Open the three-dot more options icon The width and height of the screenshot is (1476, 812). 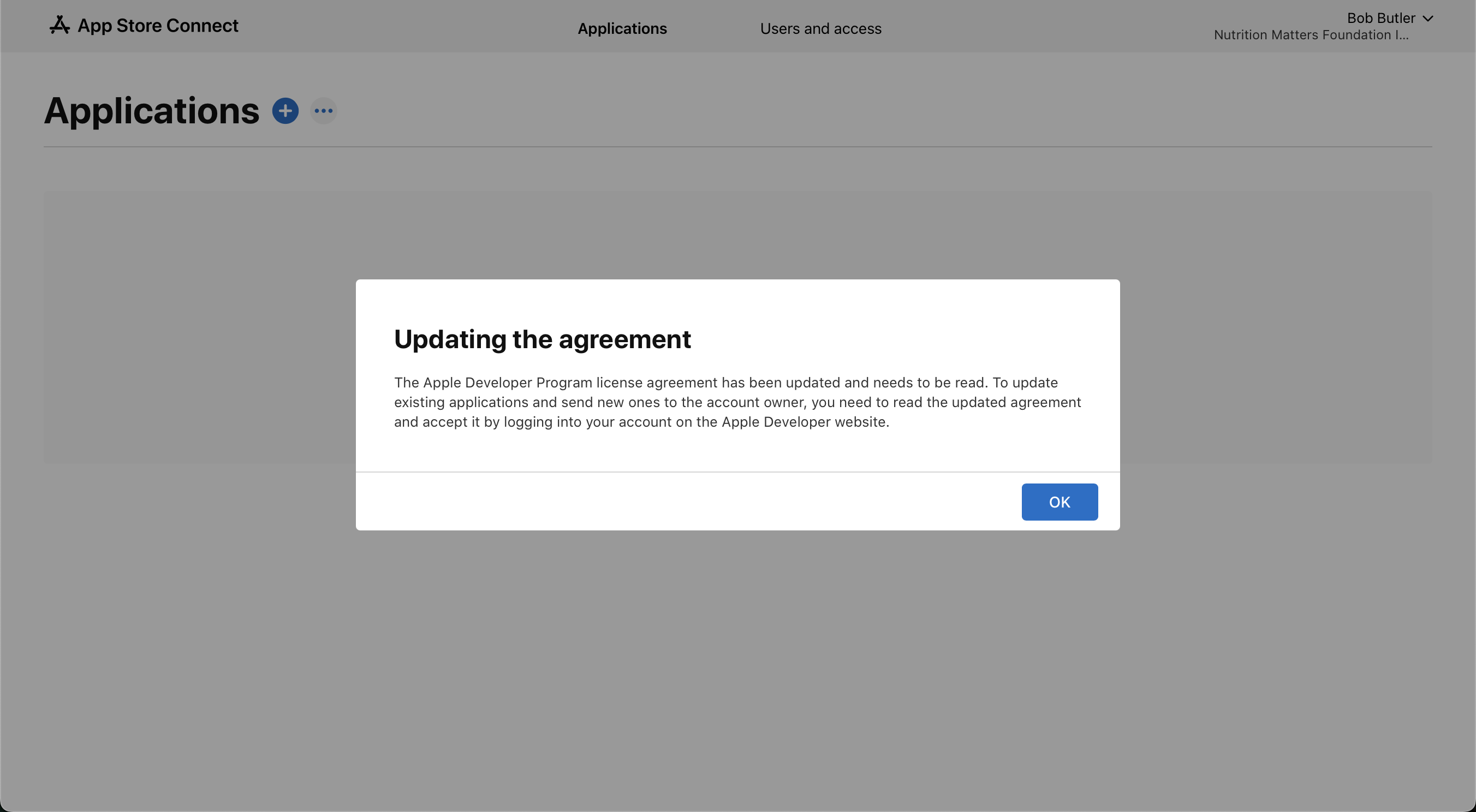click(x=324, y=111)
